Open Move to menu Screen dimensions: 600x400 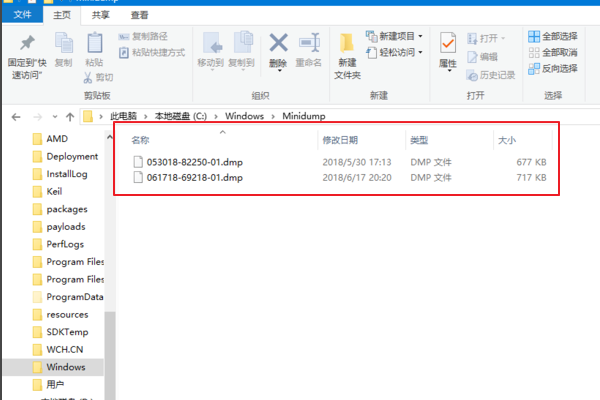[210, 51]
